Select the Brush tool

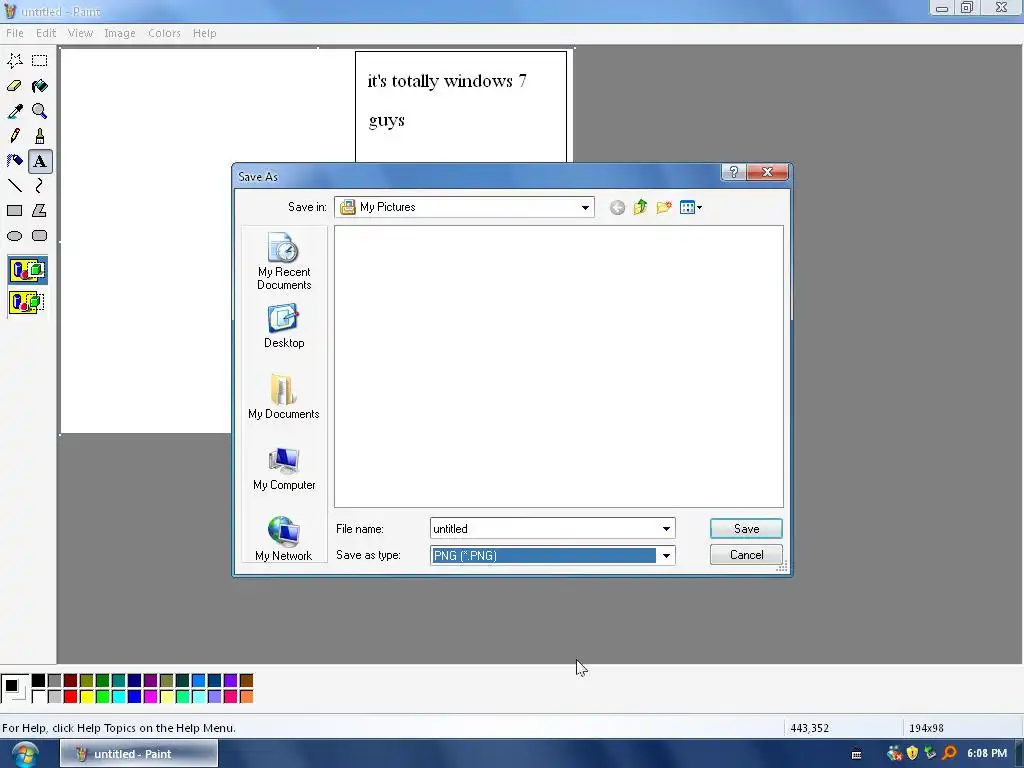coord(40,136)
